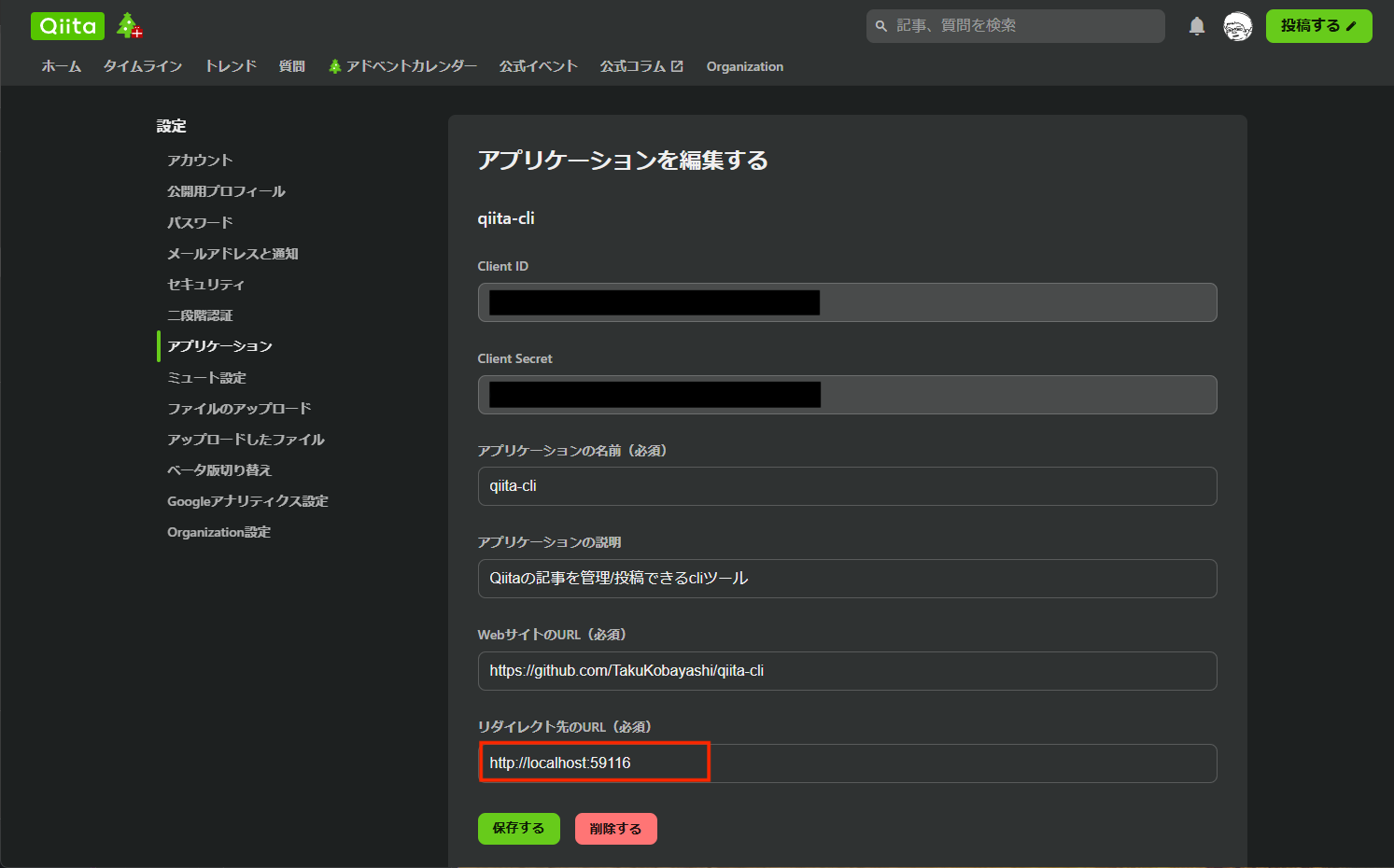This screenshot has width=1394, height=868.
Task: Select セキュリティ in sidebar
Action: pyautogui.click(x=205, y=284)
